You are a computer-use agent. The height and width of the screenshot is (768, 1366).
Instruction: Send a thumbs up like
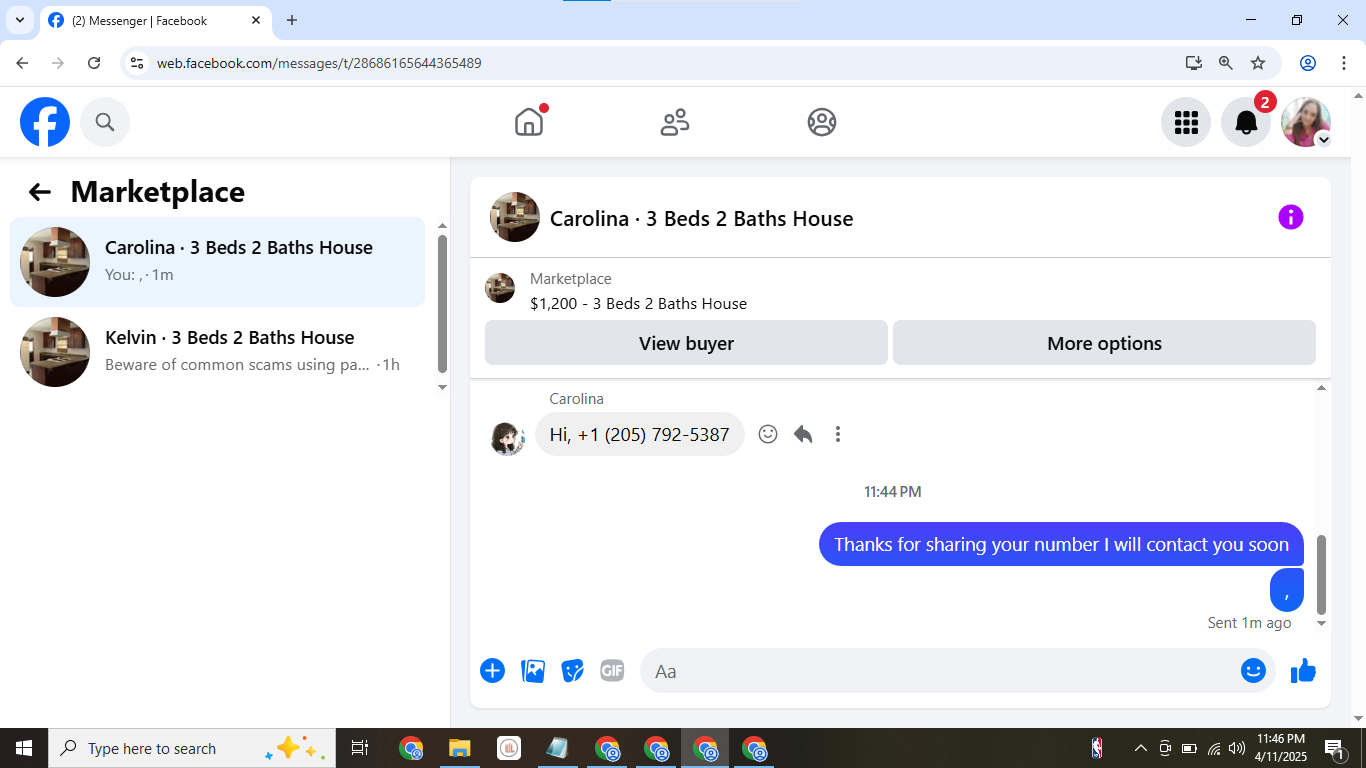click(x=1303, y=670)
